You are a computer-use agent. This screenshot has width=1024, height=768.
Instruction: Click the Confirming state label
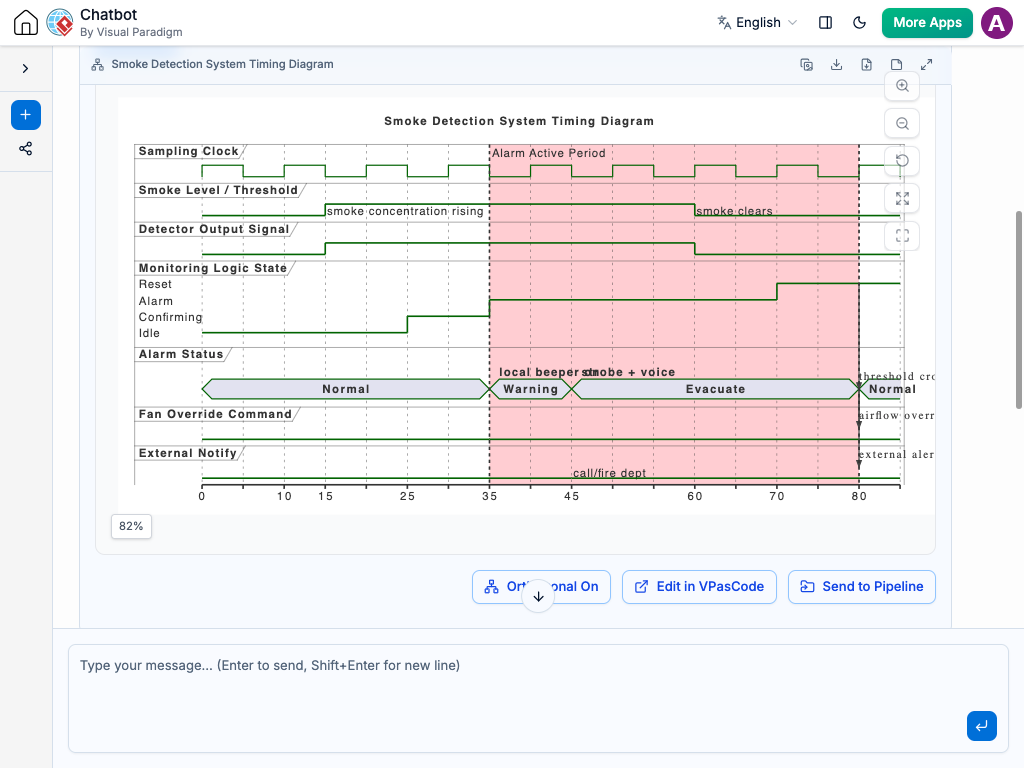click(170, 317)
